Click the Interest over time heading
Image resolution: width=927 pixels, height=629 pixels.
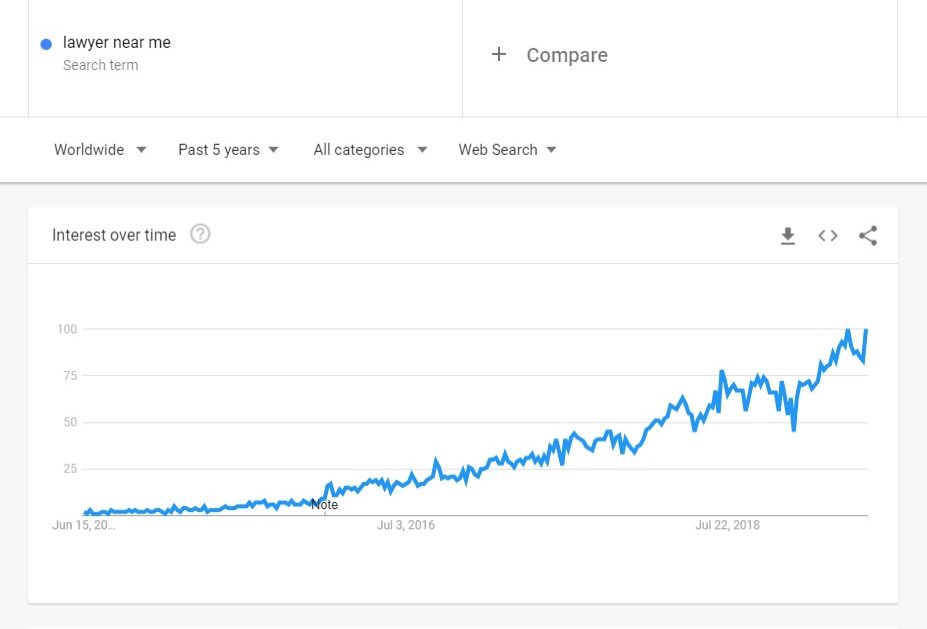[114, 235]
